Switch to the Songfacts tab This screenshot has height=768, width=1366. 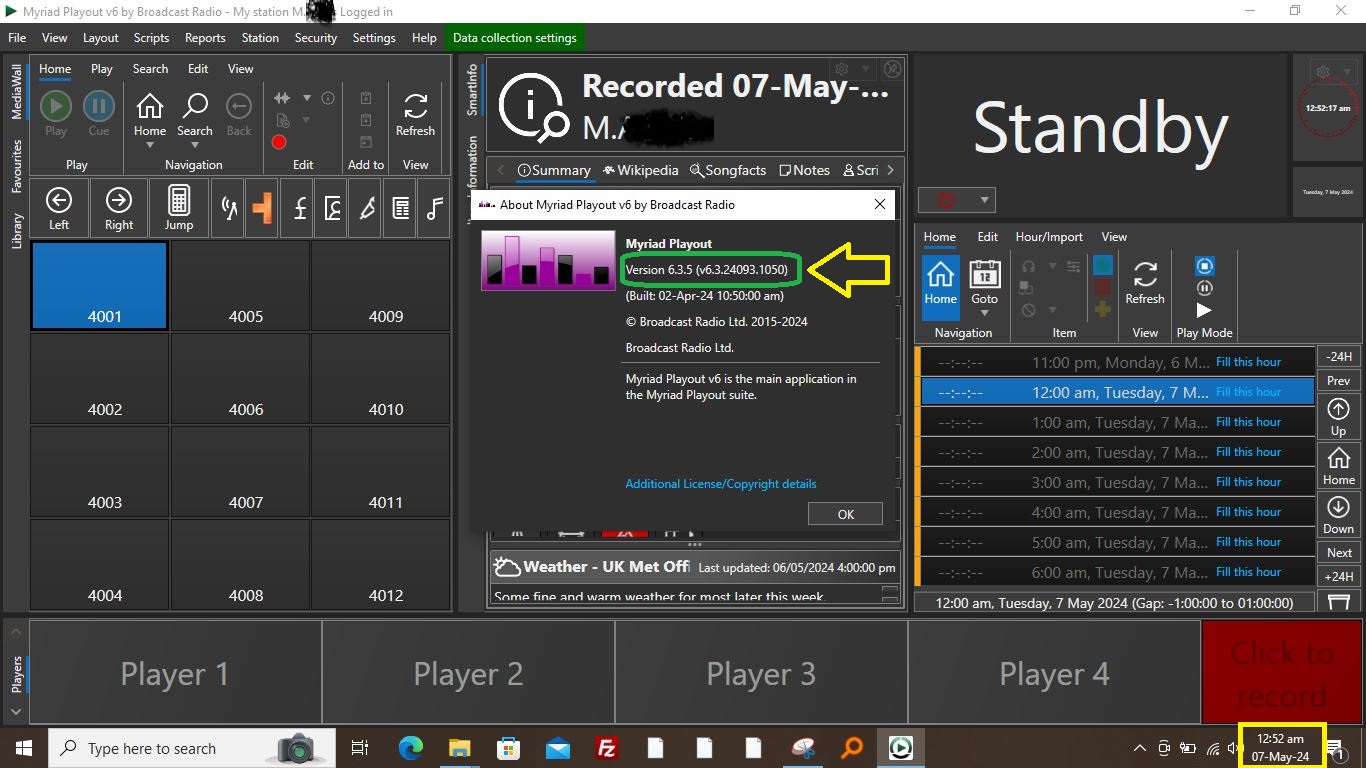(728, 170)
